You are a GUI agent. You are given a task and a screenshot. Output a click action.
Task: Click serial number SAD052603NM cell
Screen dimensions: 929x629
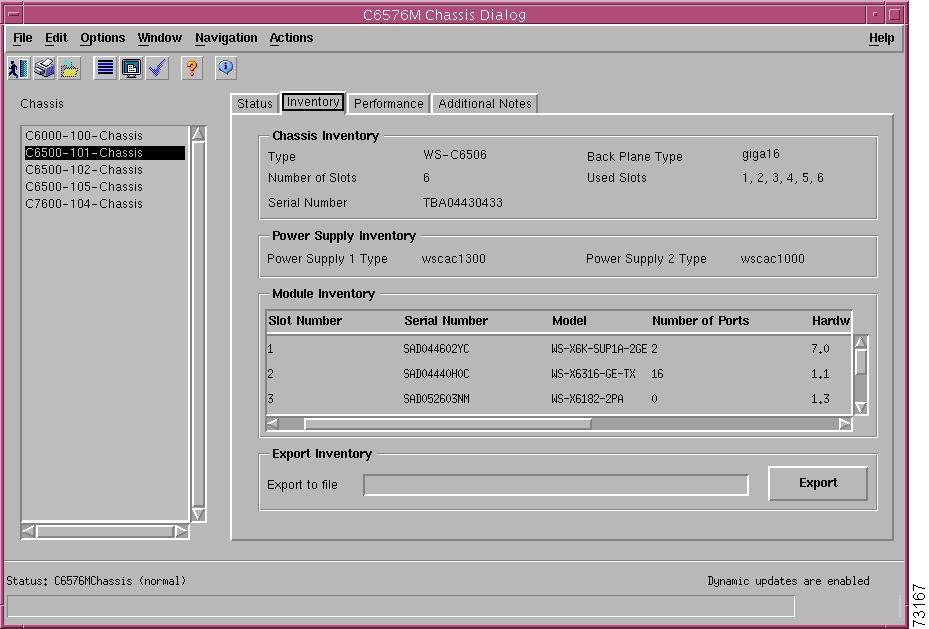point(436,399)
